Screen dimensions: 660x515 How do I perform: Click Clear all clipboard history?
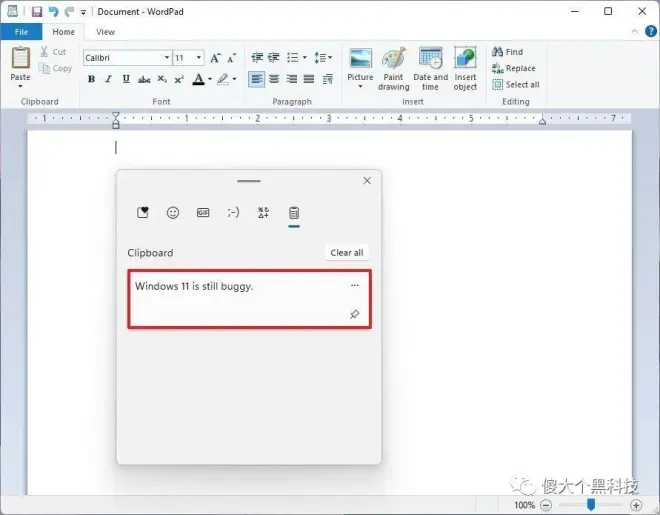pyautogui.click(x=347, y=252)
